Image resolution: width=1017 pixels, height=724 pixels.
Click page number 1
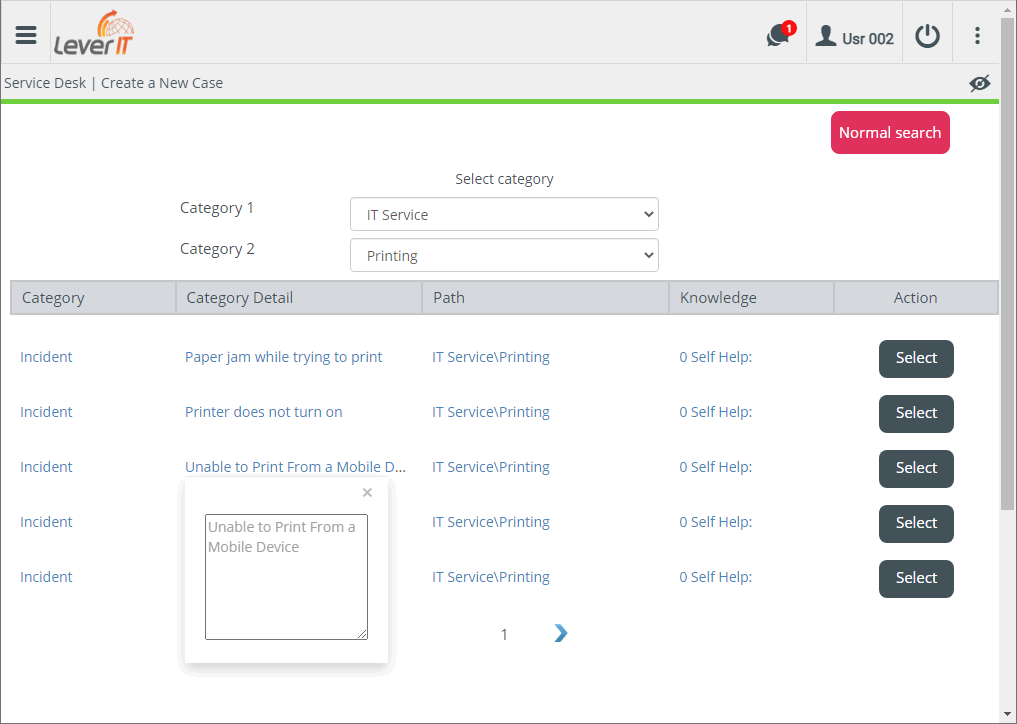(x=504, y=634)
